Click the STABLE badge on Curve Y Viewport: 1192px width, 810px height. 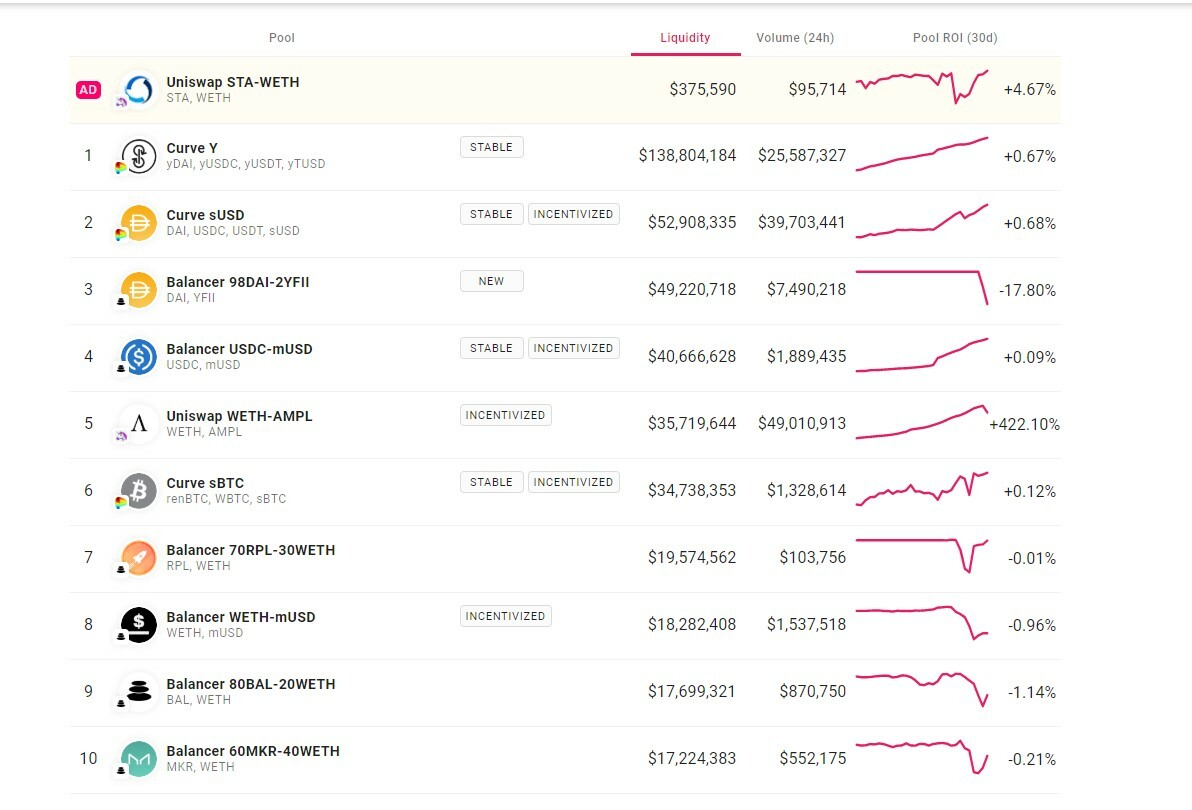pyautogui.click(x=491, y=146)
